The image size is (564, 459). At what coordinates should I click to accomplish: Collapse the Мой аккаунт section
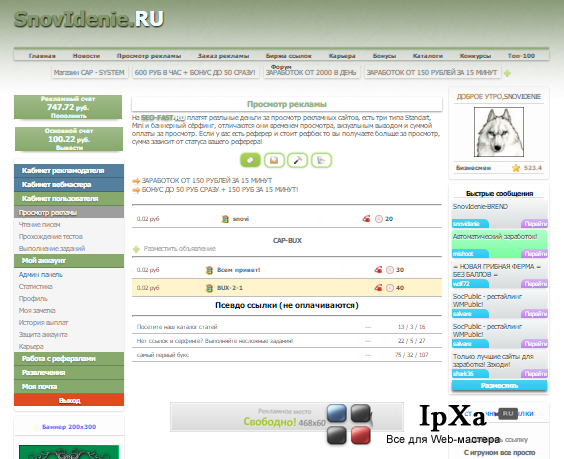[x=69, y=260]
